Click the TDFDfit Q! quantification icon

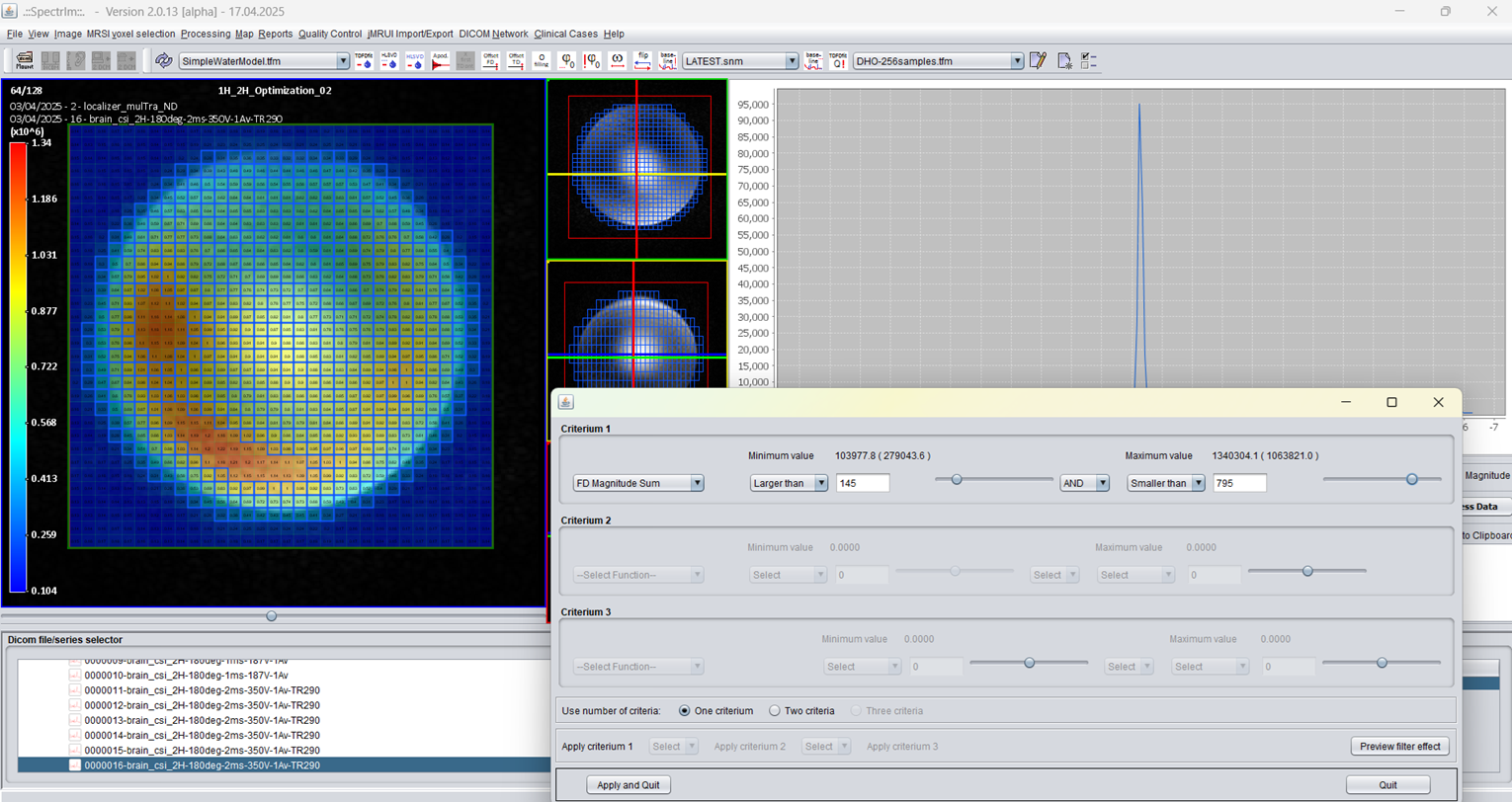click(x=838, y=60)
